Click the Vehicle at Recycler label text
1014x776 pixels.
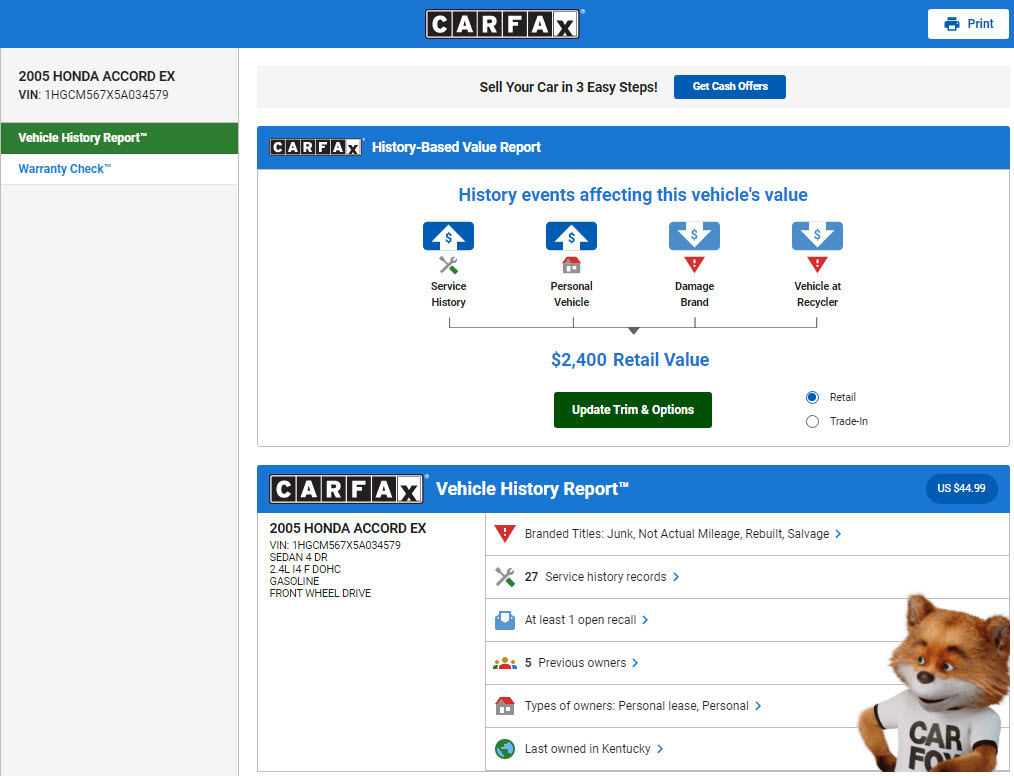tap(817, 294)
